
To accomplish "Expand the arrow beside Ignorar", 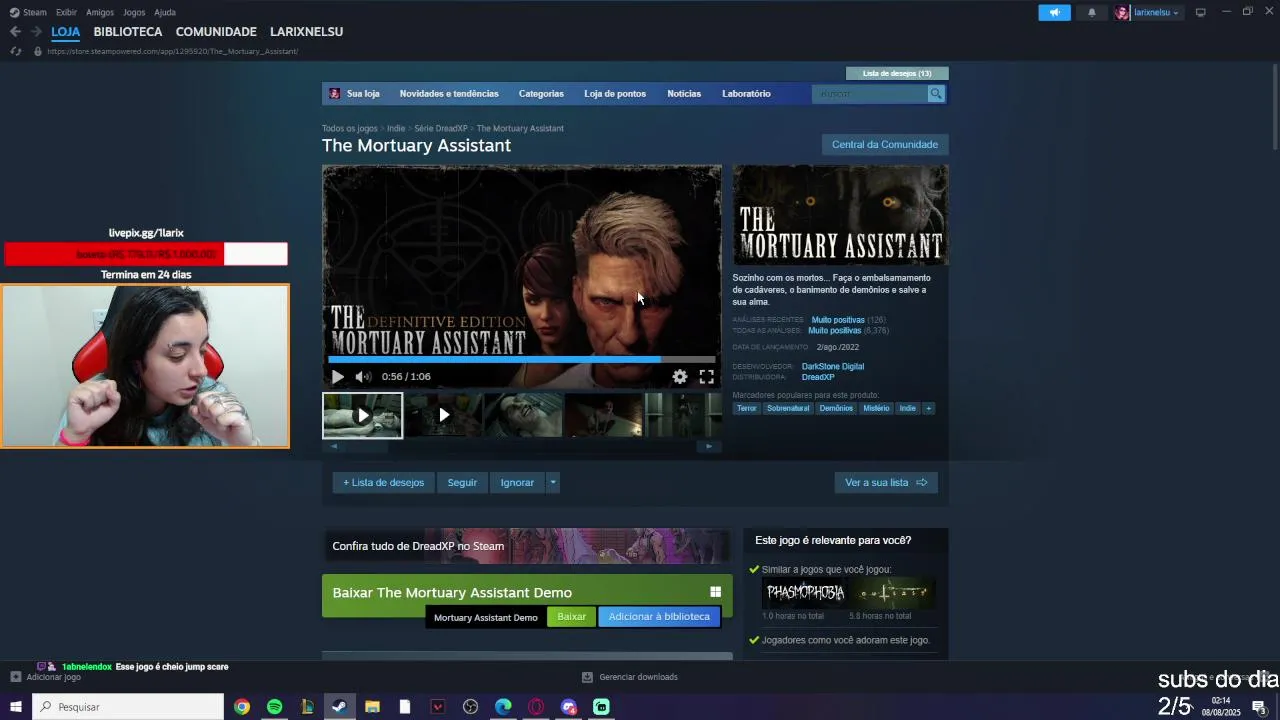I will click(552, 483).
